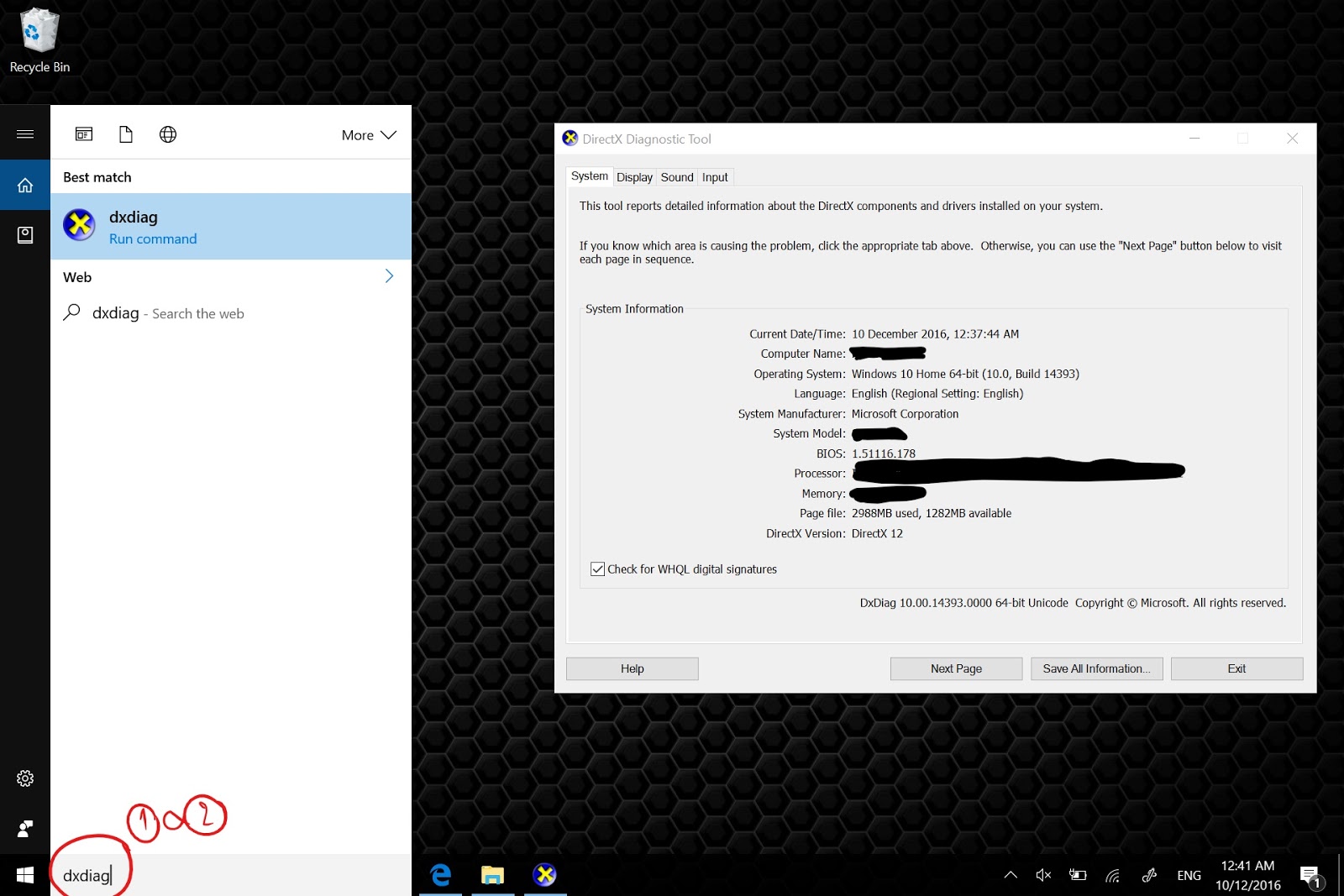
Task: Open the Recycle Bin desktop icon
Action: 39,40
